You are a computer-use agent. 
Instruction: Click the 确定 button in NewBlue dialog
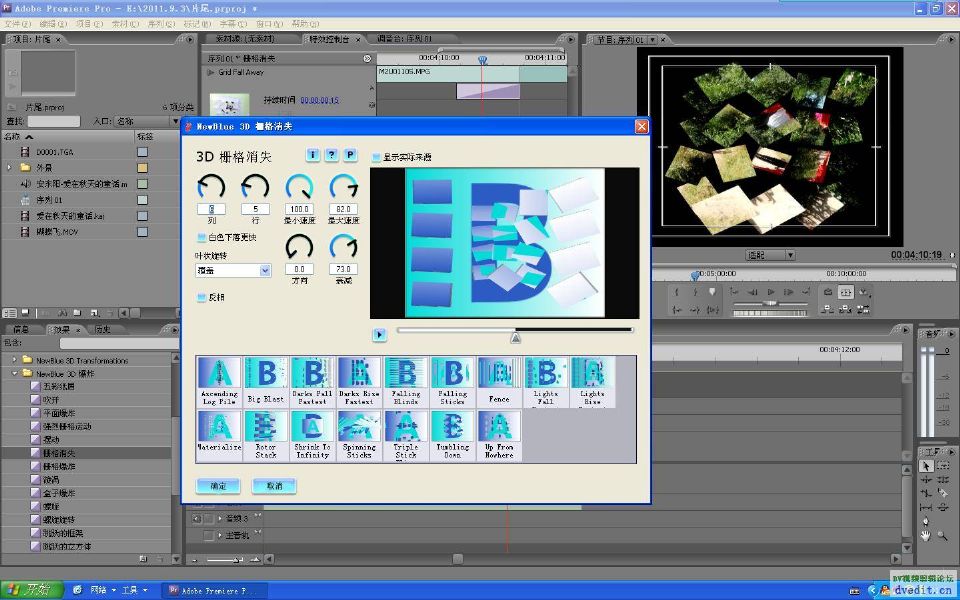pyautogui.click(x=218, y=486)
